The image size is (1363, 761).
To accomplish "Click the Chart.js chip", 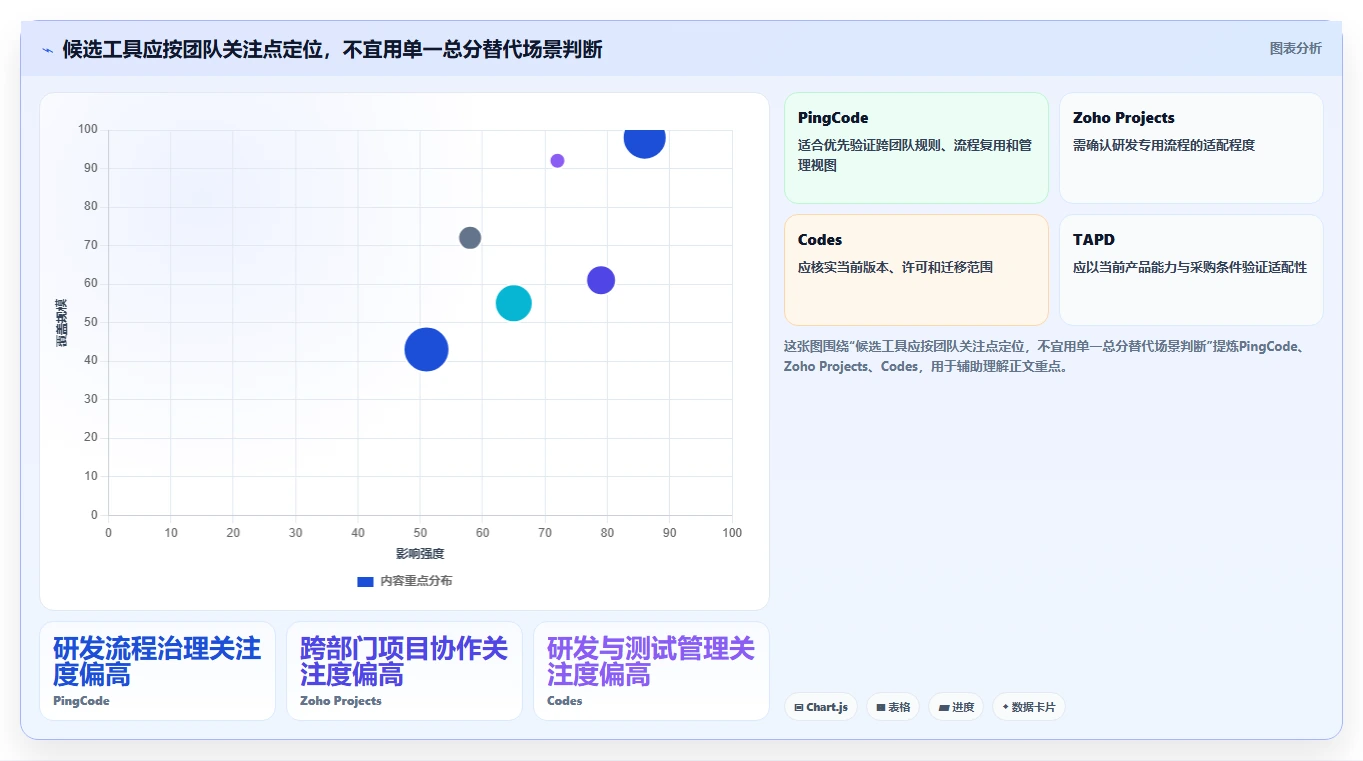I will click(821, 707).
